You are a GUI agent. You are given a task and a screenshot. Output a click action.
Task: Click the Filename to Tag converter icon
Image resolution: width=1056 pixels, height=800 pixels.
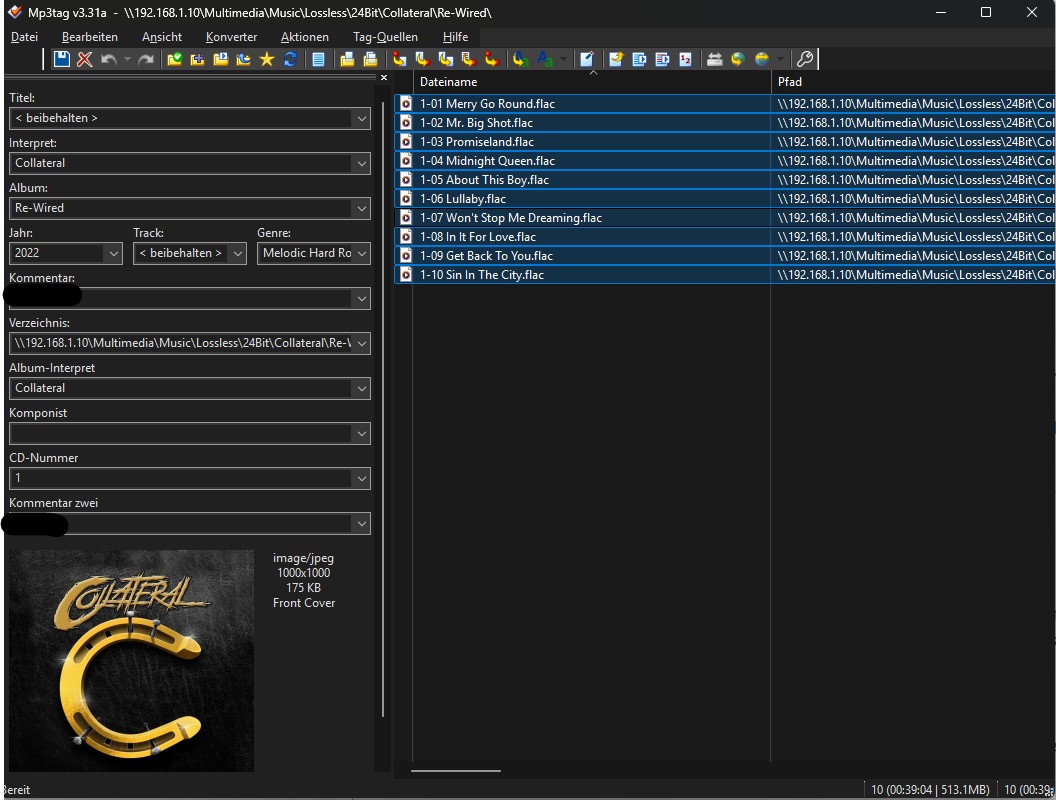pyautogui.click(x=423, y=59)
